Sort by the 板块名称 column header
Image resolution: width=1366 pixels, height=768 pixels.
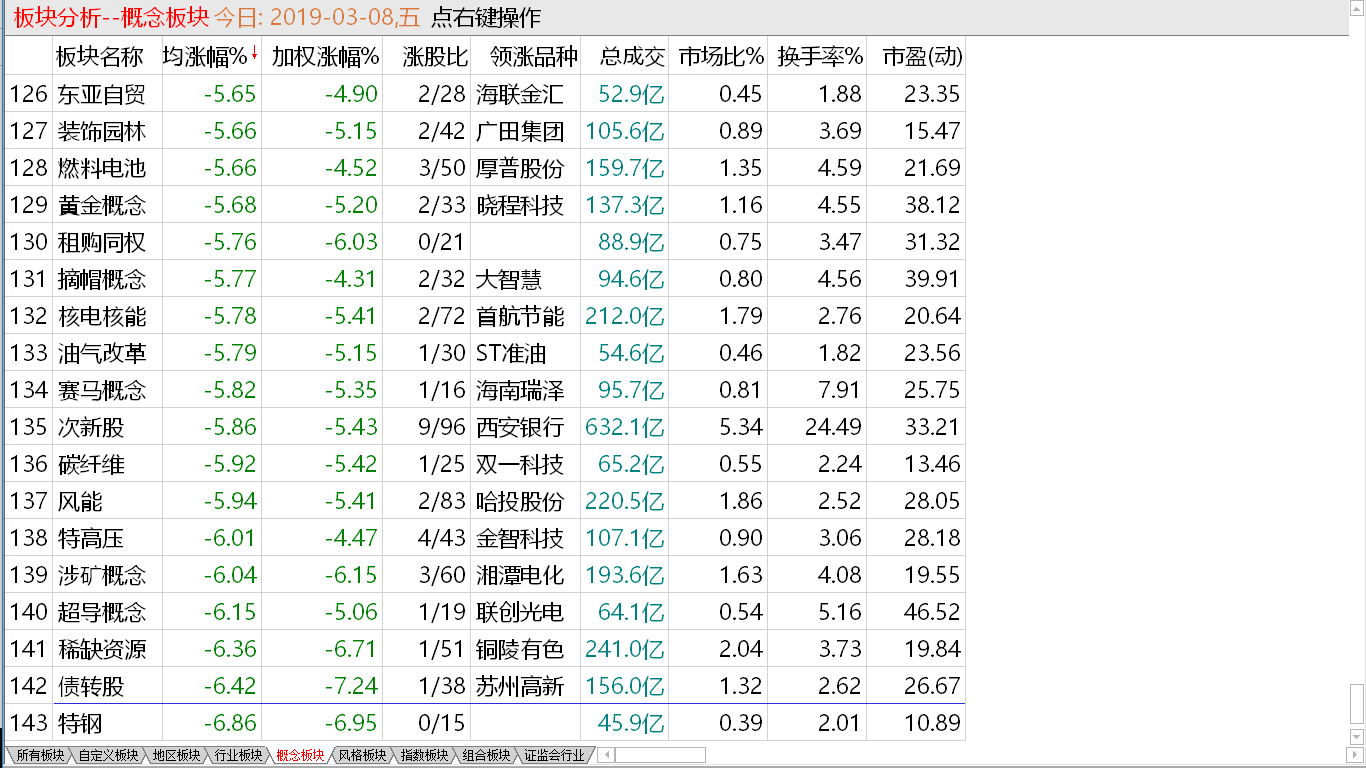click(x=100, y=57)
